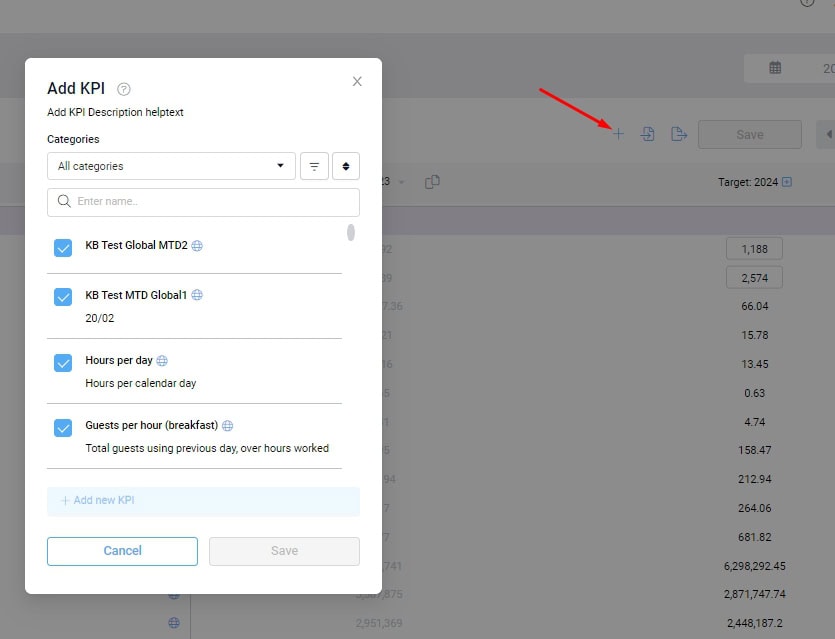This screenshot has width=835, height=639.
Task: Toggle the Hours per day checkbox
Action: 63,363
